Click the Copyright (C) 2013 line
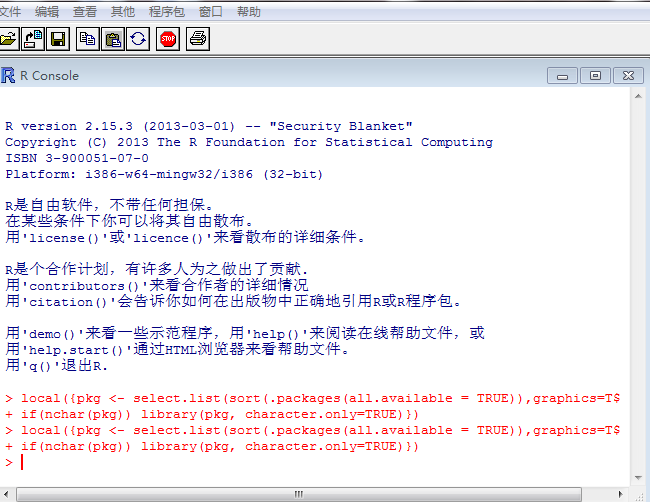650x502 pixels. [x=249, y=142]
